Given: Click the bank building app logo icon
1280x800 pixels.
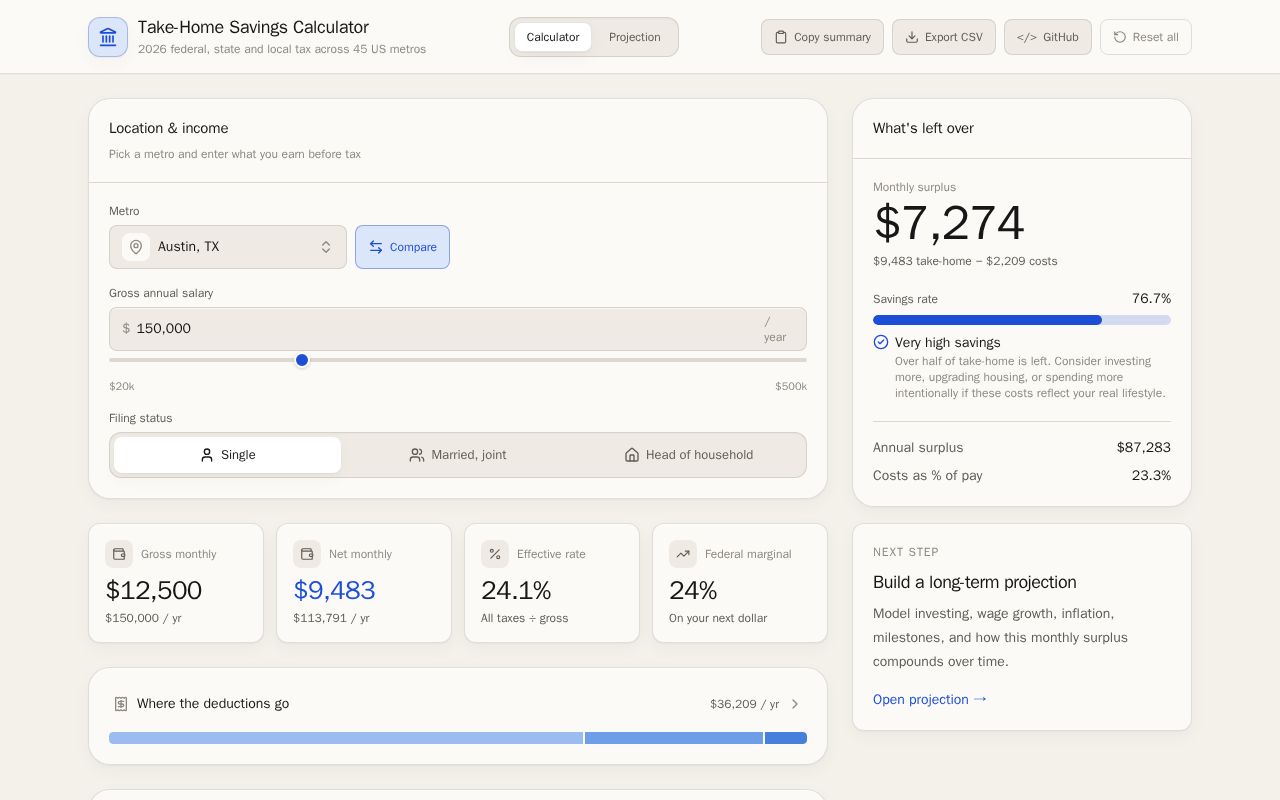Looking at the screenshot, I should click(108, 37).
